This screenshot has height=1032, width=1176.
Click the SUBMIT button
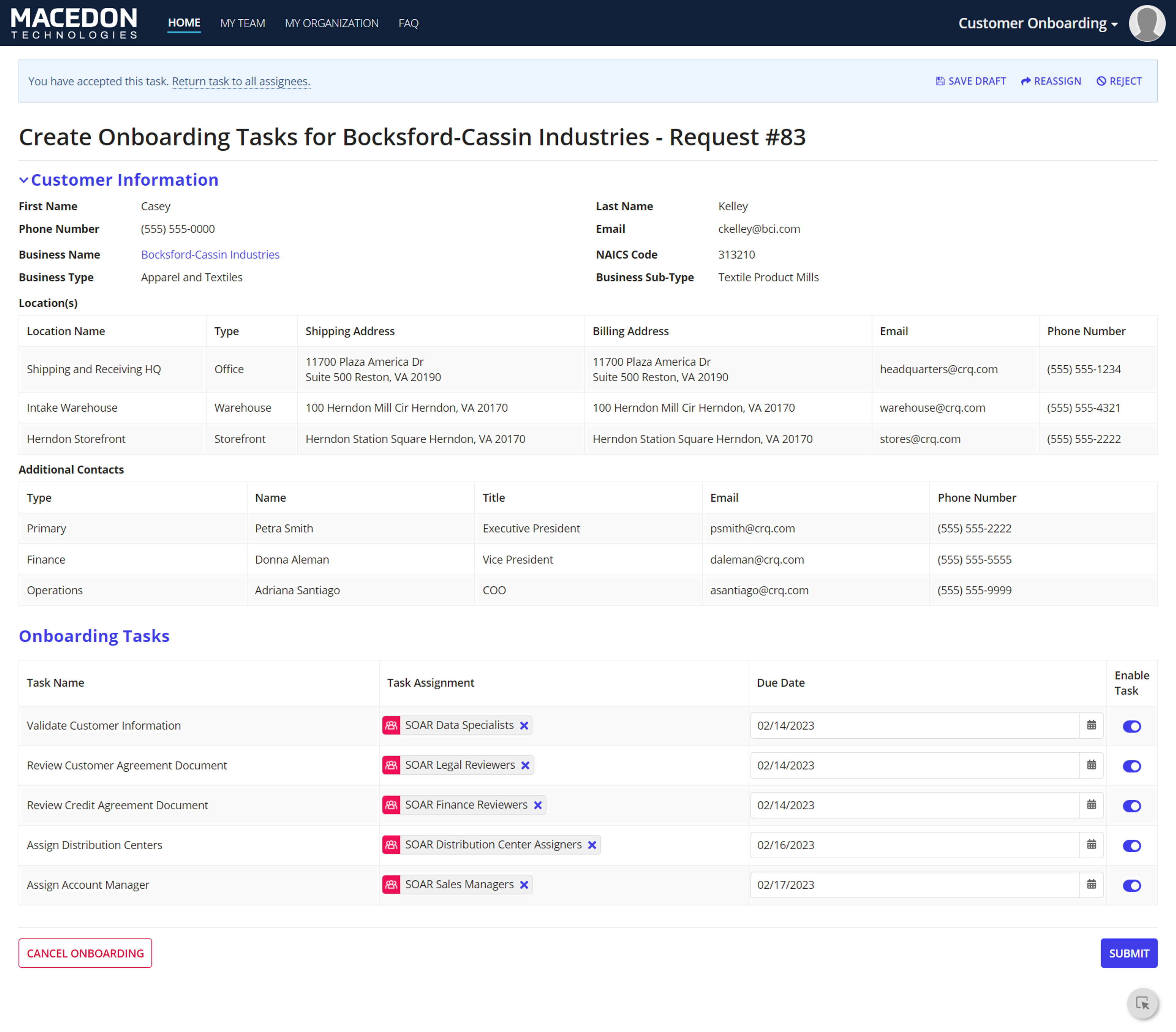1129,953
